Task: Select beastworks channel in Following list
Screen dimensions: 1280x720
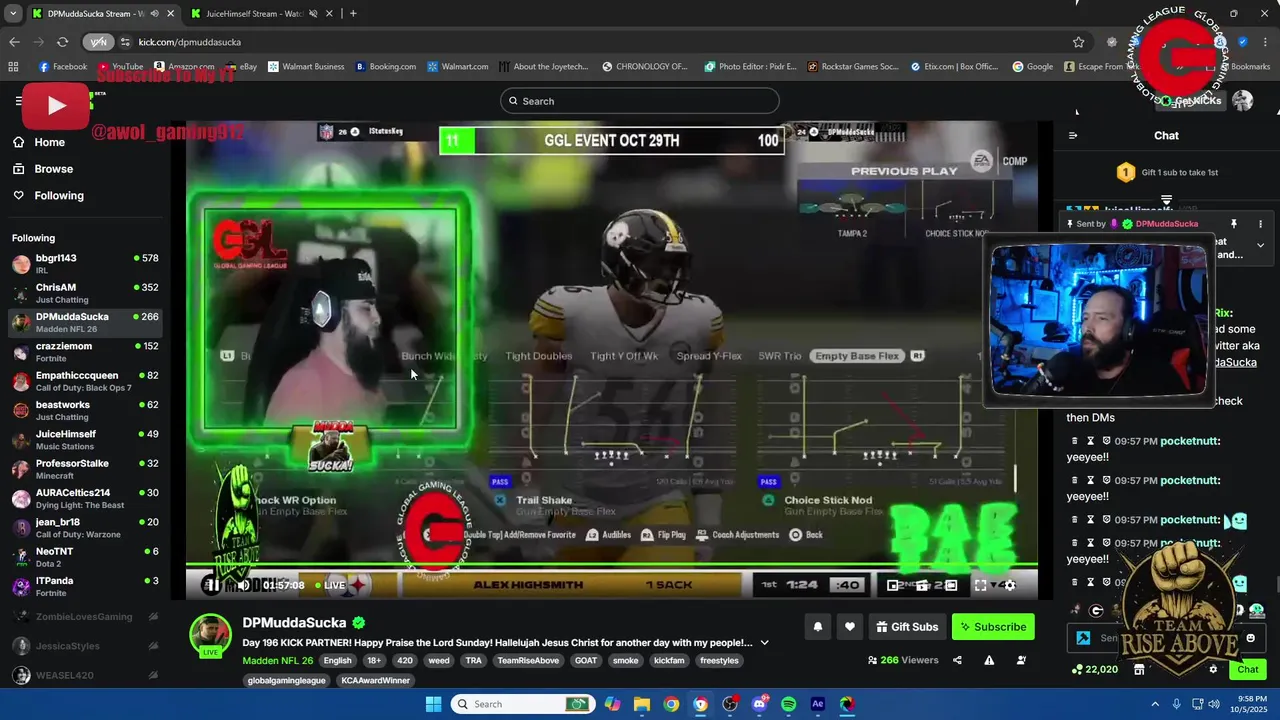Action: click(85, 410)
